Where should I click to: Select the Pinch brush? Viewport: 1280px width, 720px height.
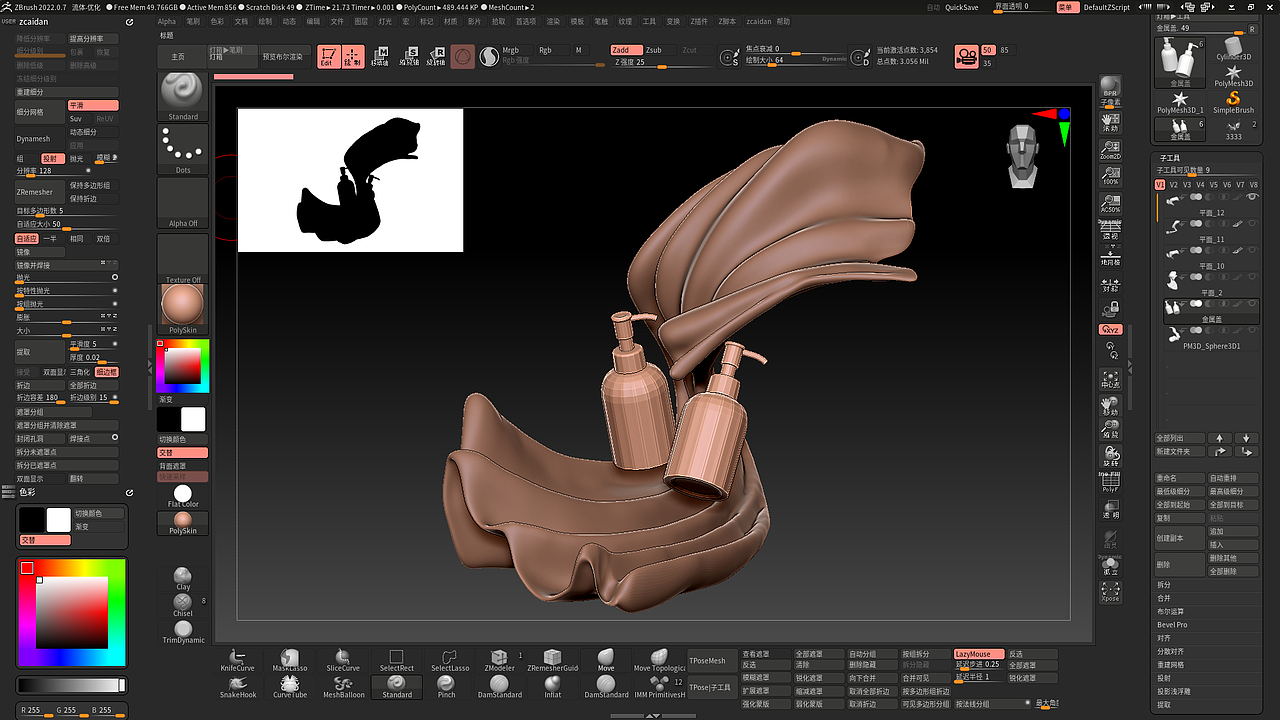click(x=446, y=687)
